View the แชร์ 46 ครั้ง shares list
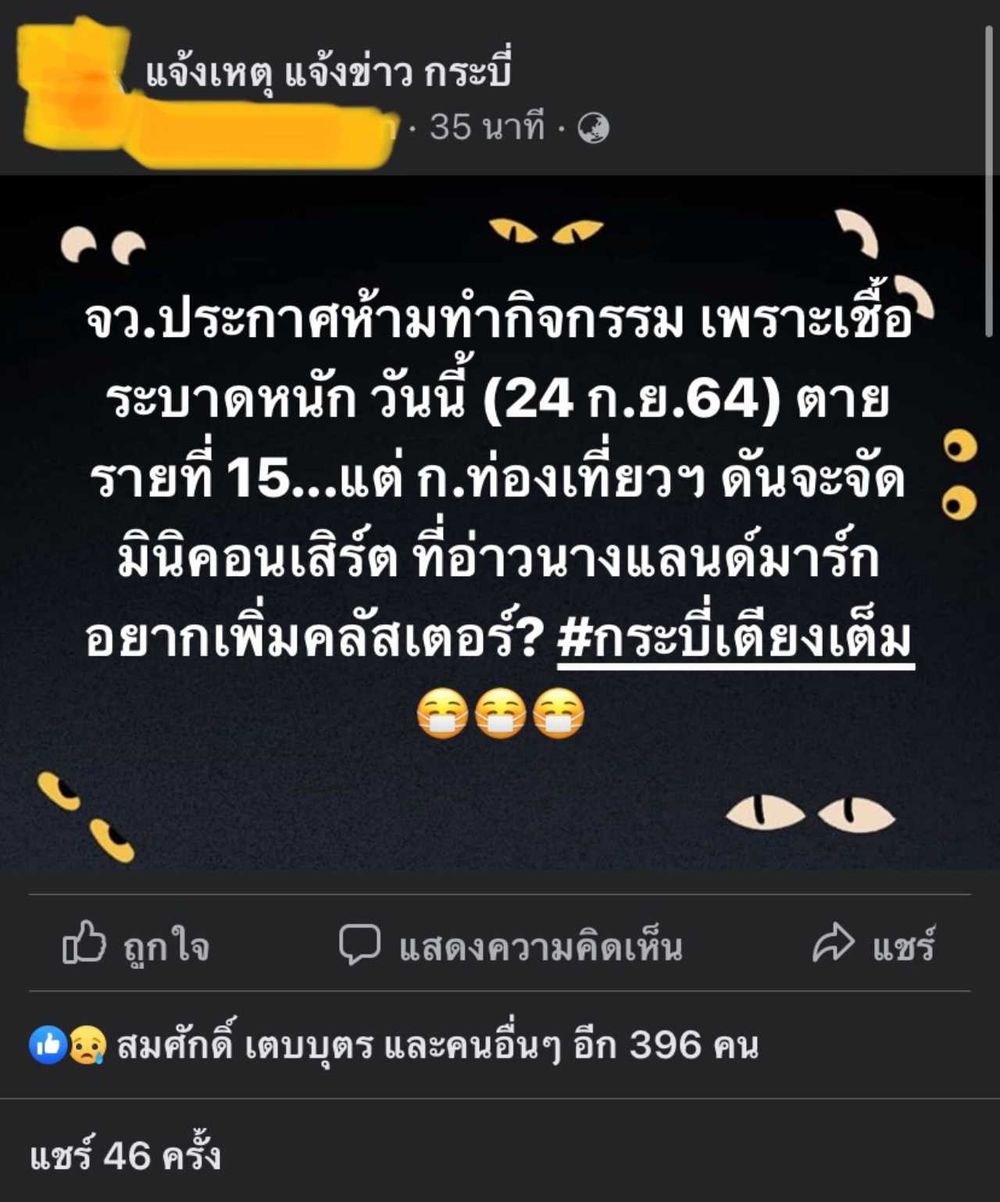The image size is (1000, 1202). (x=125, y=1156)
